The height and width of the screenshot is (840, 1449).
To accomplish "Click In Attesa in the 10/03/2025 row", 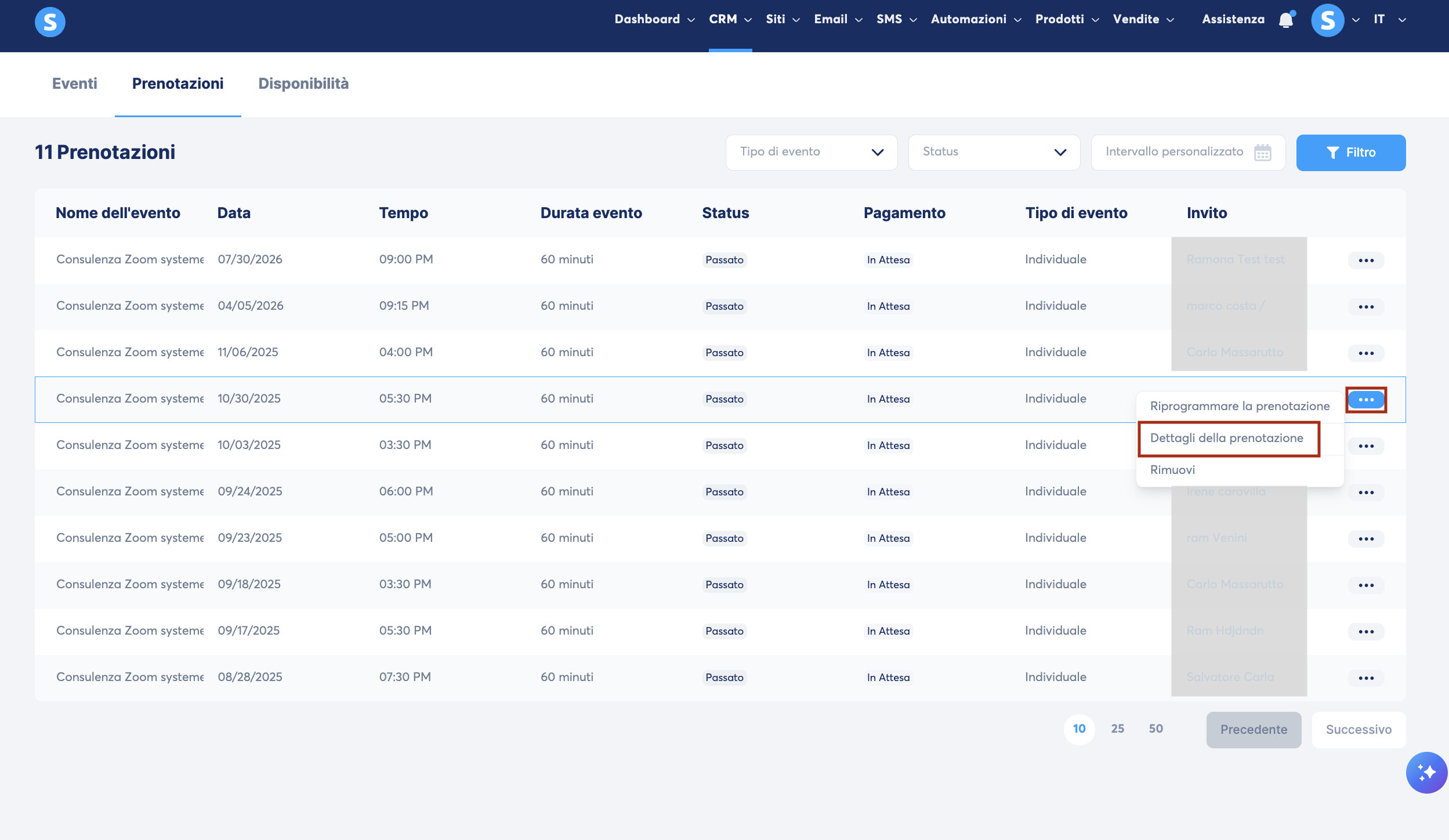I will tap(888, 446).
